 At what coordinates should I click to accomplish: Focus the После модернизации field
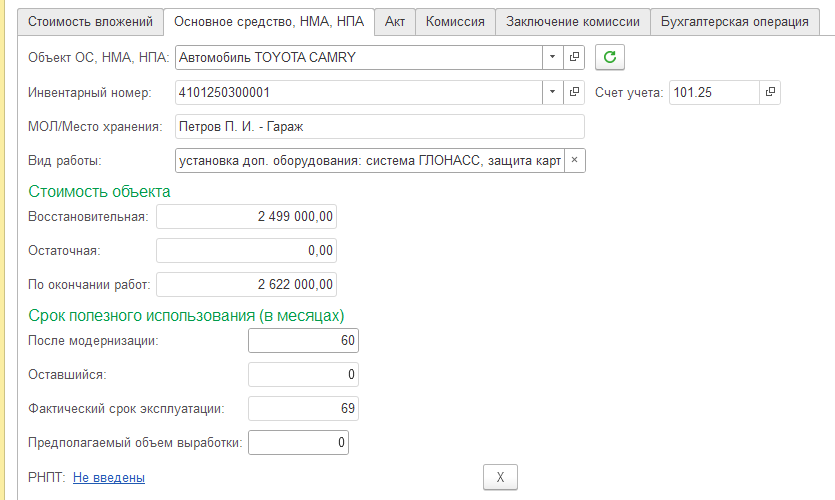(304, 341)
